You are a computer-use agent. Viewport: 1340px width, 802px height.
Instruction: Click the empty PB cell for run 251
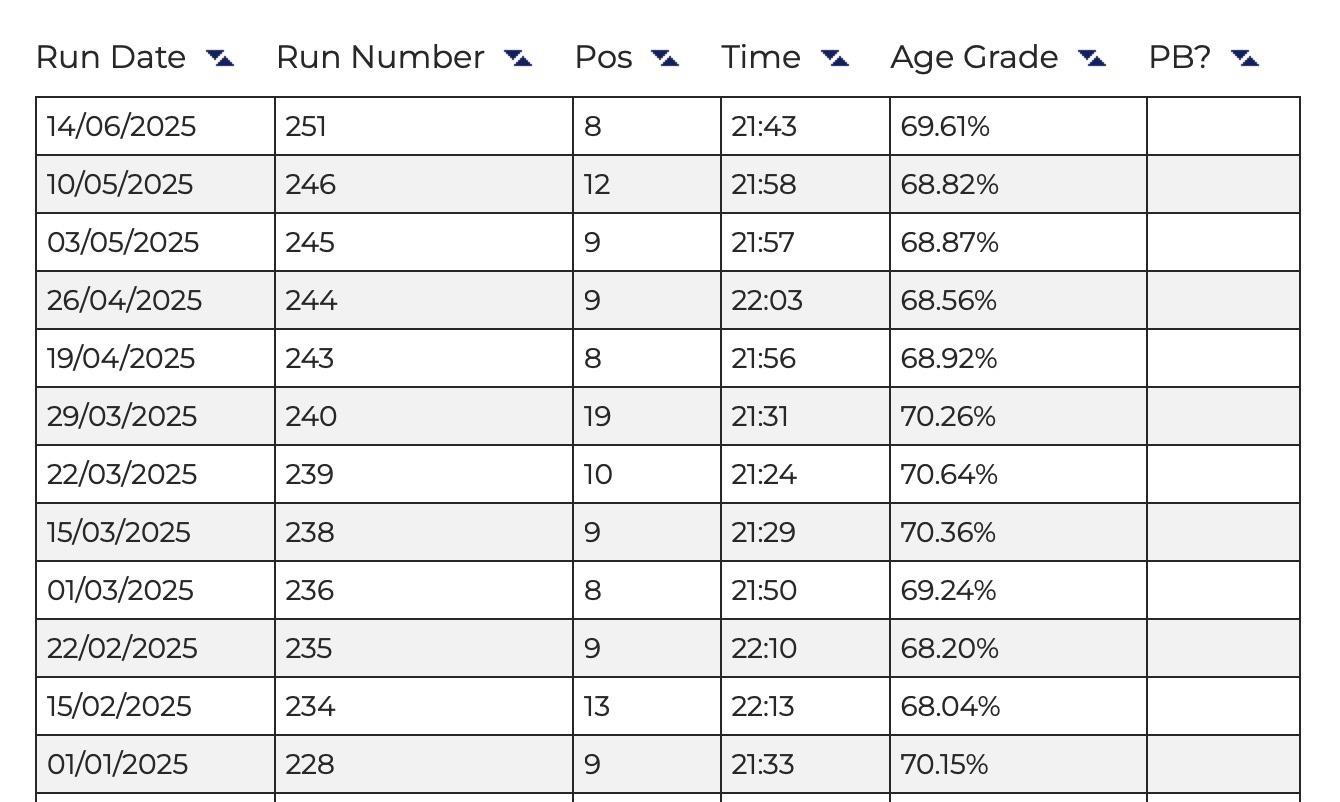pyautogui.click(x=1223, y=126)
